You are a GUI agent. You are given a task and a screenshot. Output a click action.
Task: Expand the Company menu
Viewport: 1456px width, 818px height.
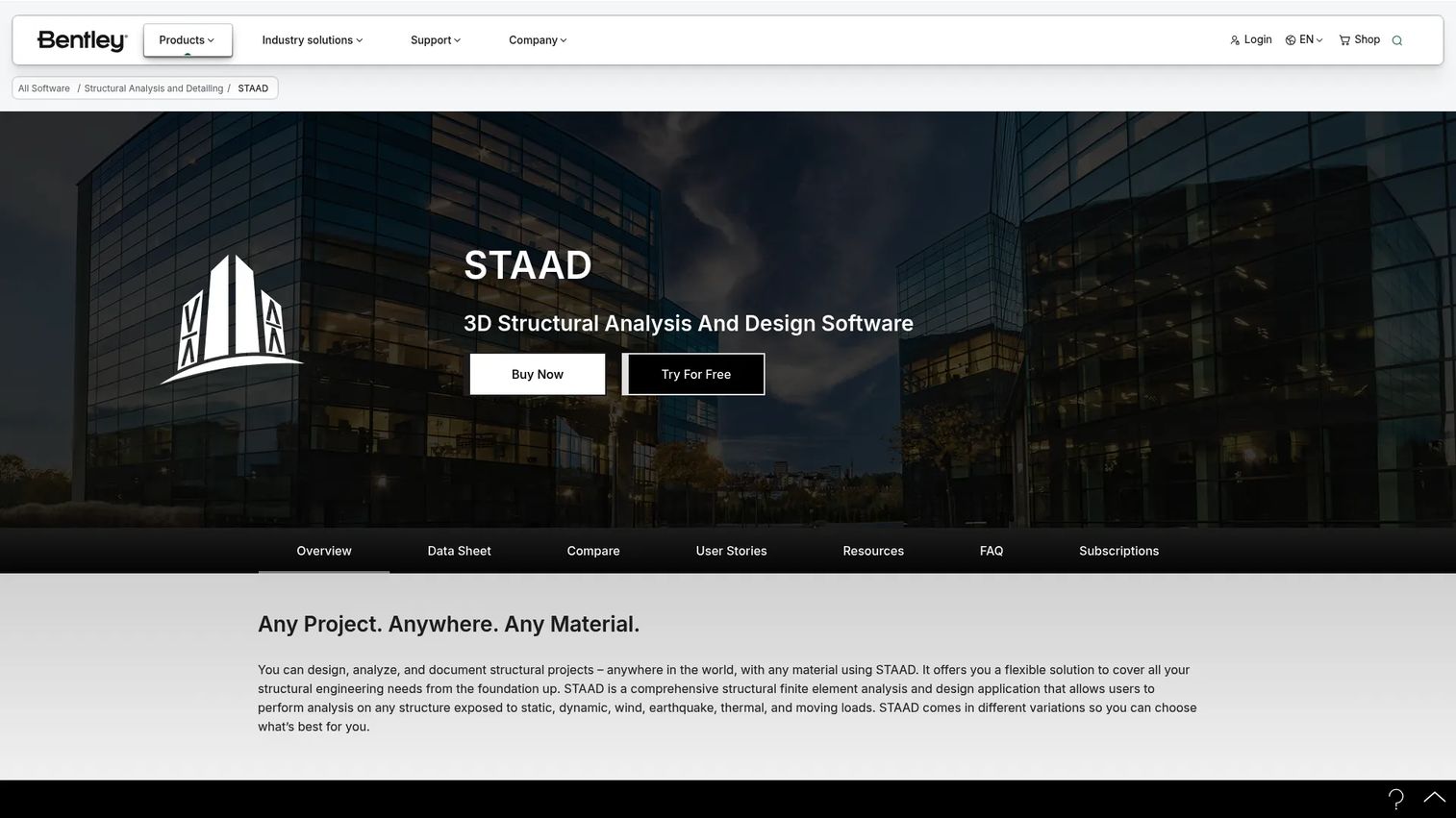coord(538,40)
